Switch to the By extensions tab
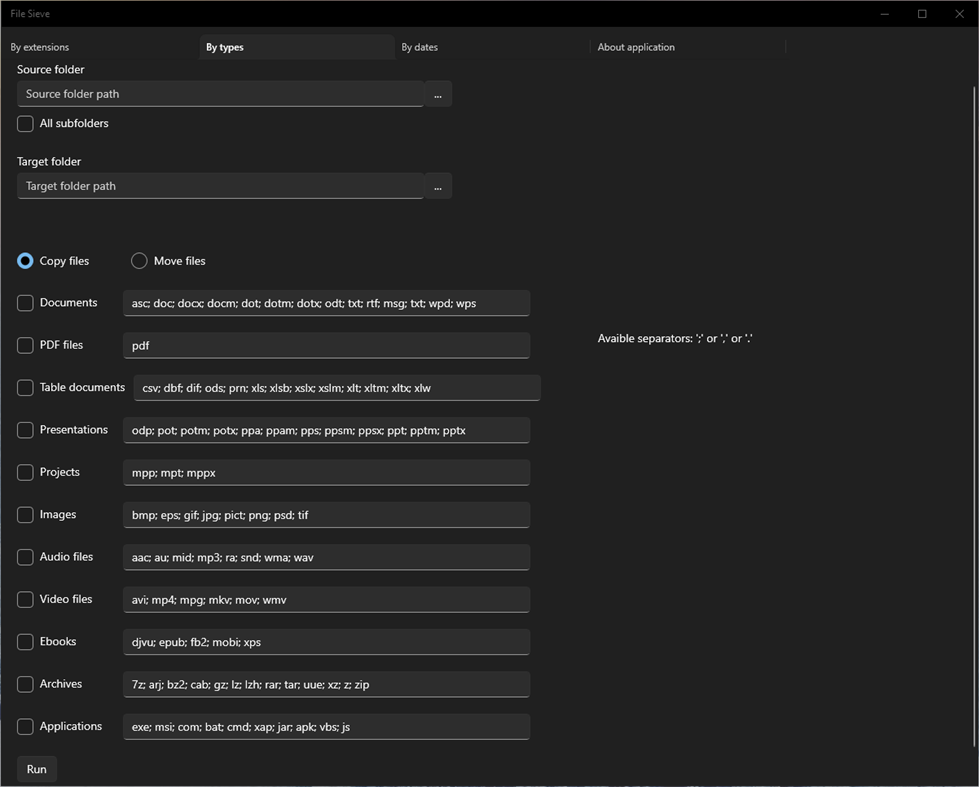 (40, 47)
